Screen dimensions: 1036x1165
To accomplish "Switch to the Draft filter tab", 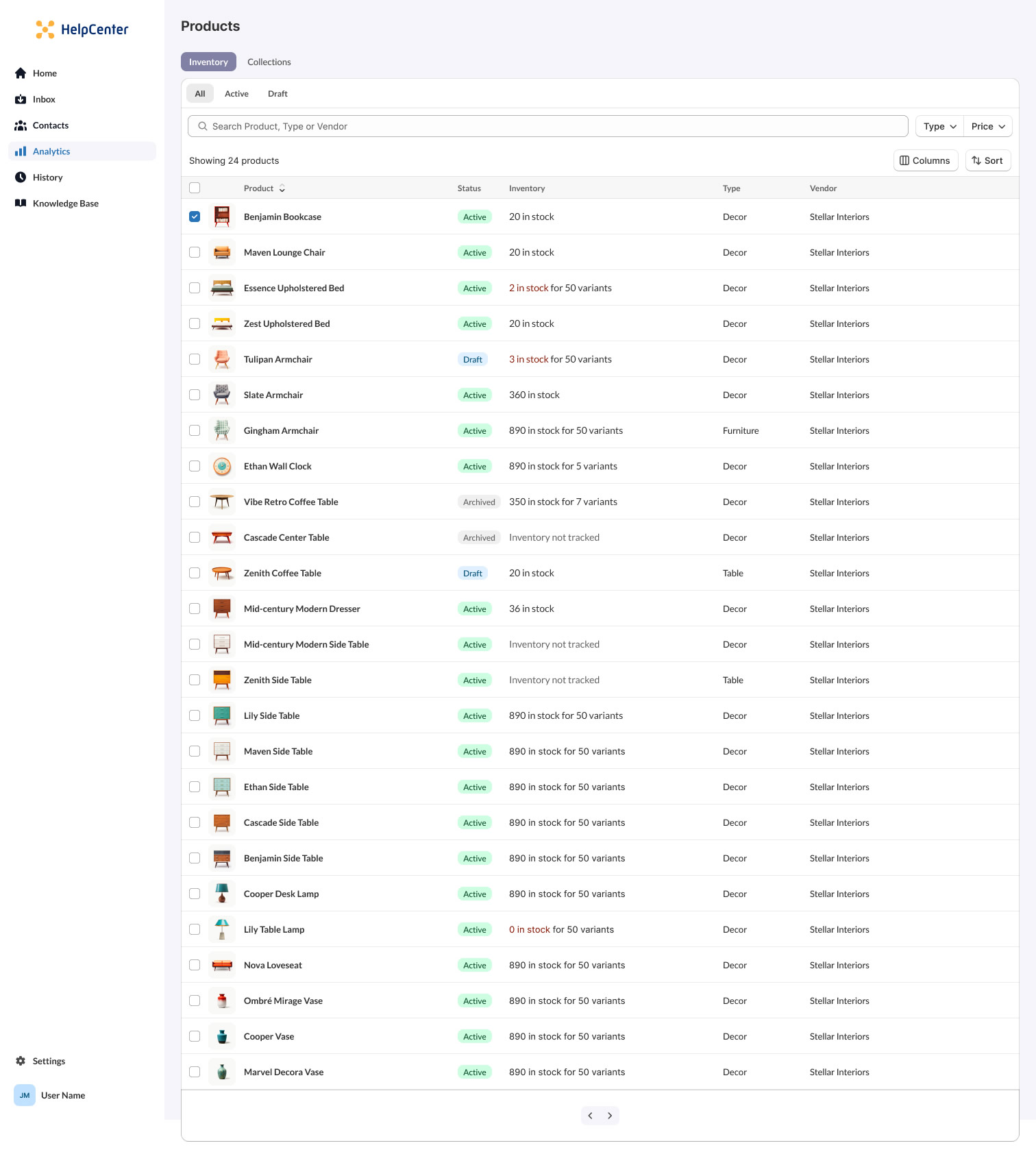I will click(x=277, y=94).
